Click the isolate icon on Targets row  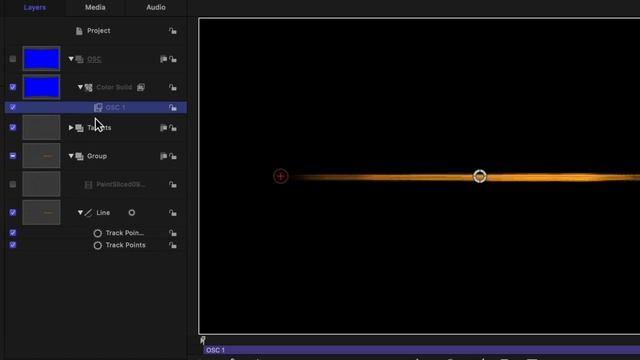click(163, 128)
